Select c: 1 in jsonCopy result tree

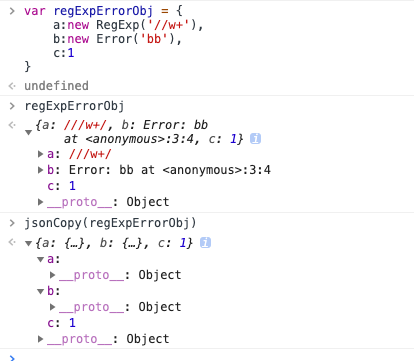tap(62, 323)
